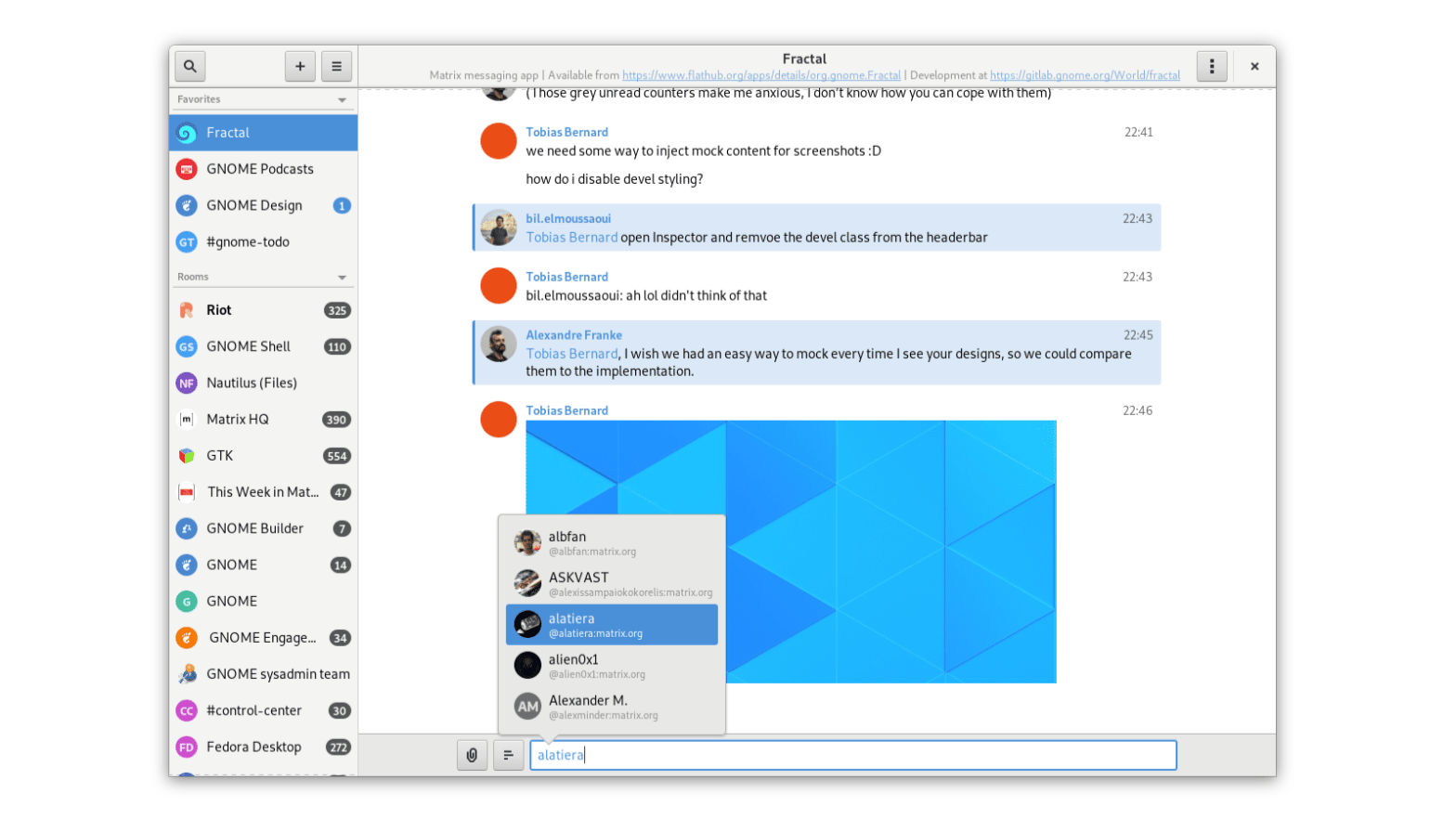Open the Riot room
The height and width of the screenshot is (819, 1456).
tap(264, 310)
